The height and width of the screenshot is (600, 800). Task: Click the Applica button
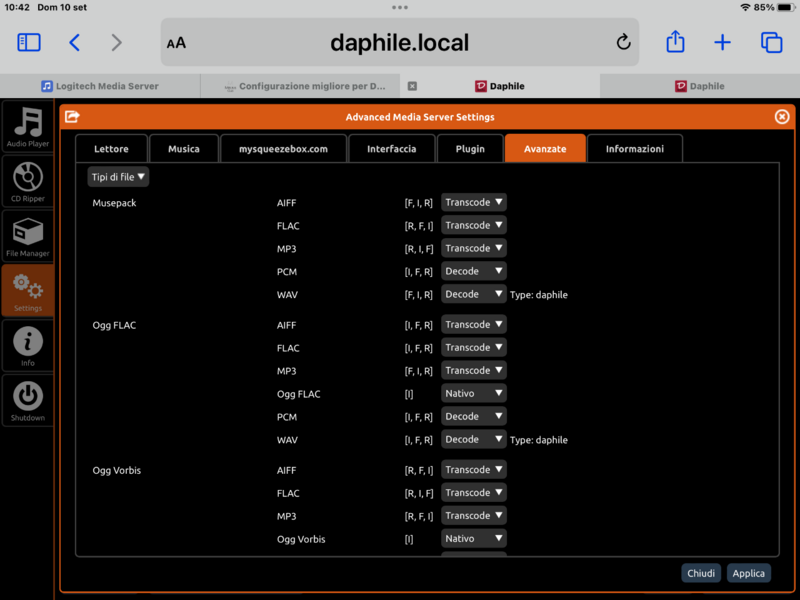[x=748, y=573]
